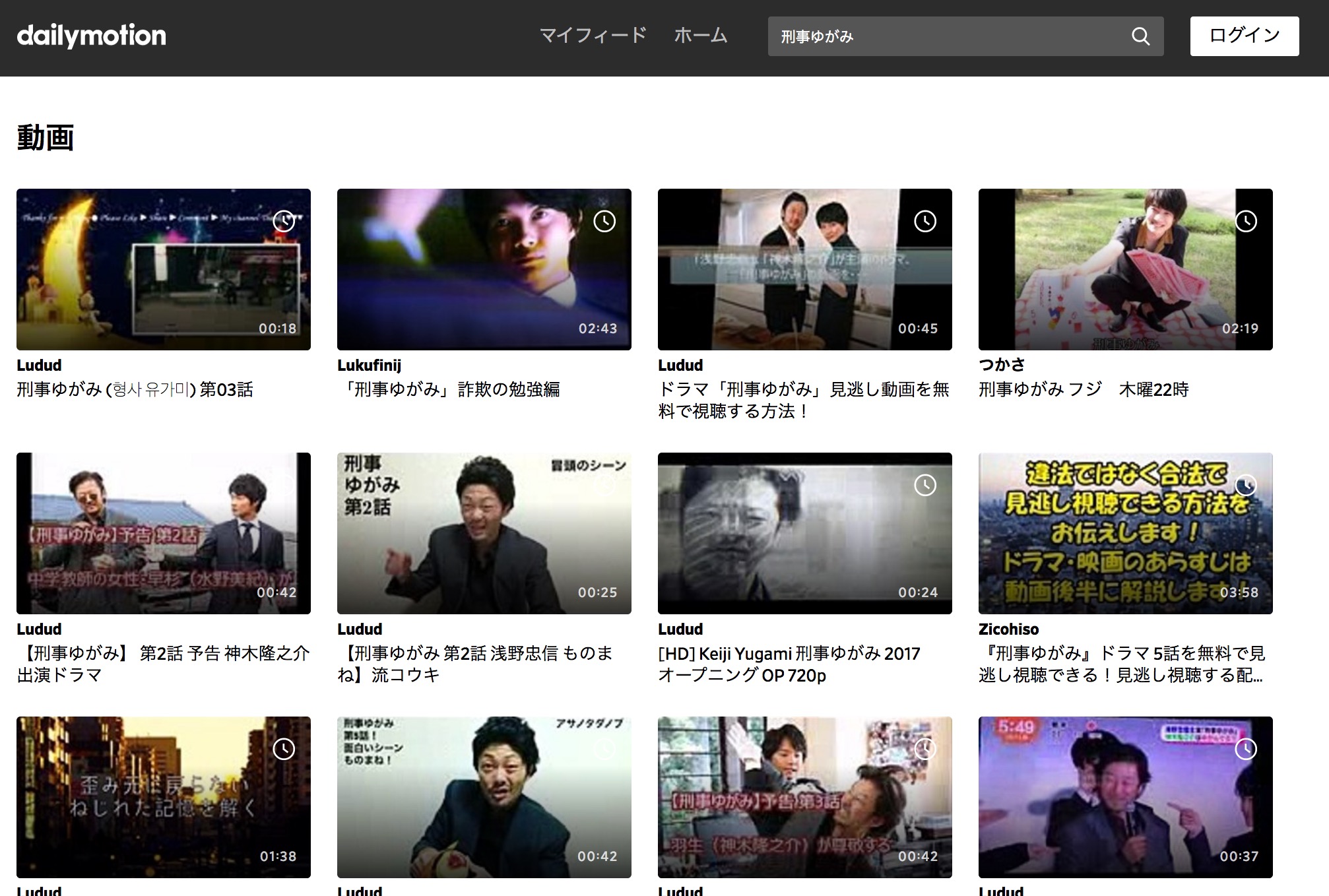Click watch later clock on 見逃し動画を無料で視聴する方法 video
The height and width of the screenshot is (896, 1329).
coord(925,221)
